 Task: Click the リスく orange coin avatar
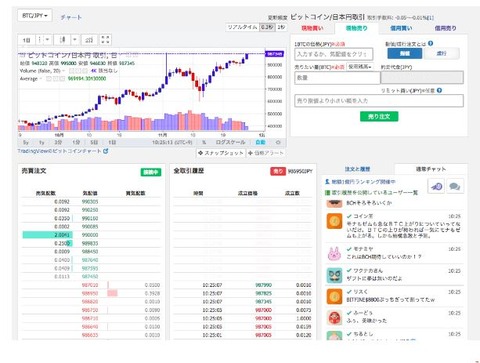point(334,296)
